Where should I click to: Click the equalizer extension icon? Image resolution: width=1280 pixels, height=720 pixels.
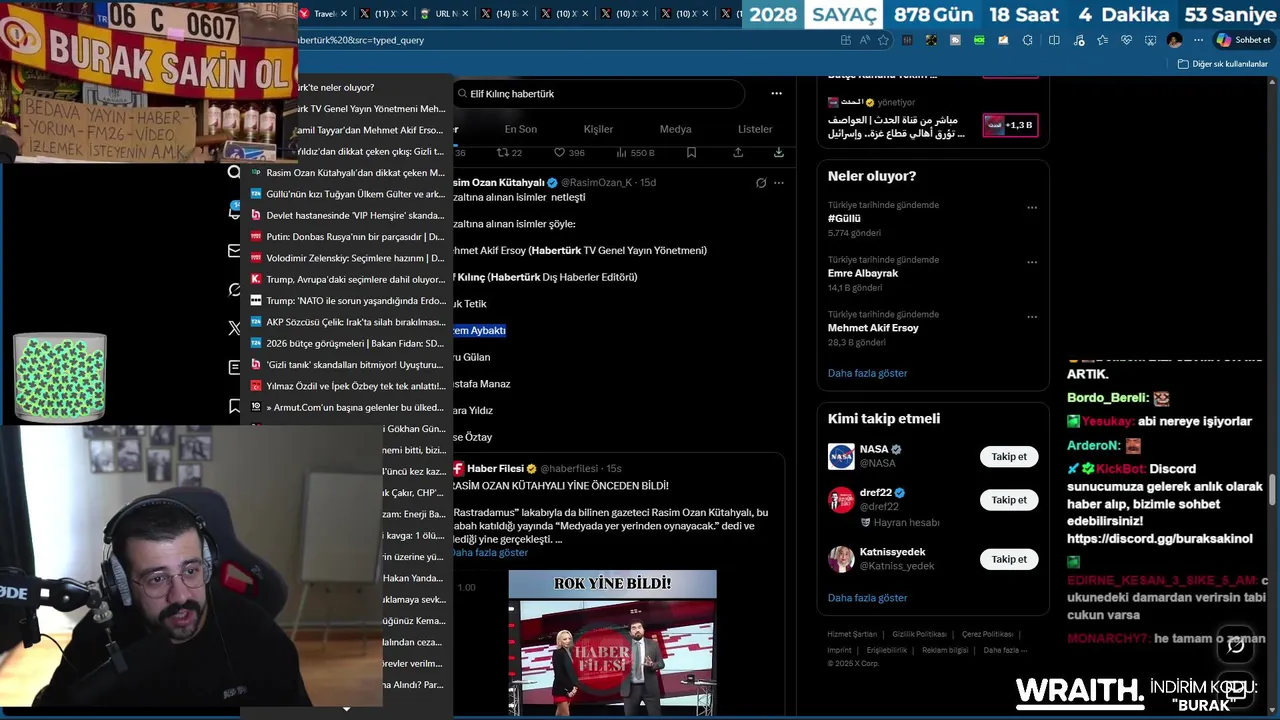coord(907,40)
